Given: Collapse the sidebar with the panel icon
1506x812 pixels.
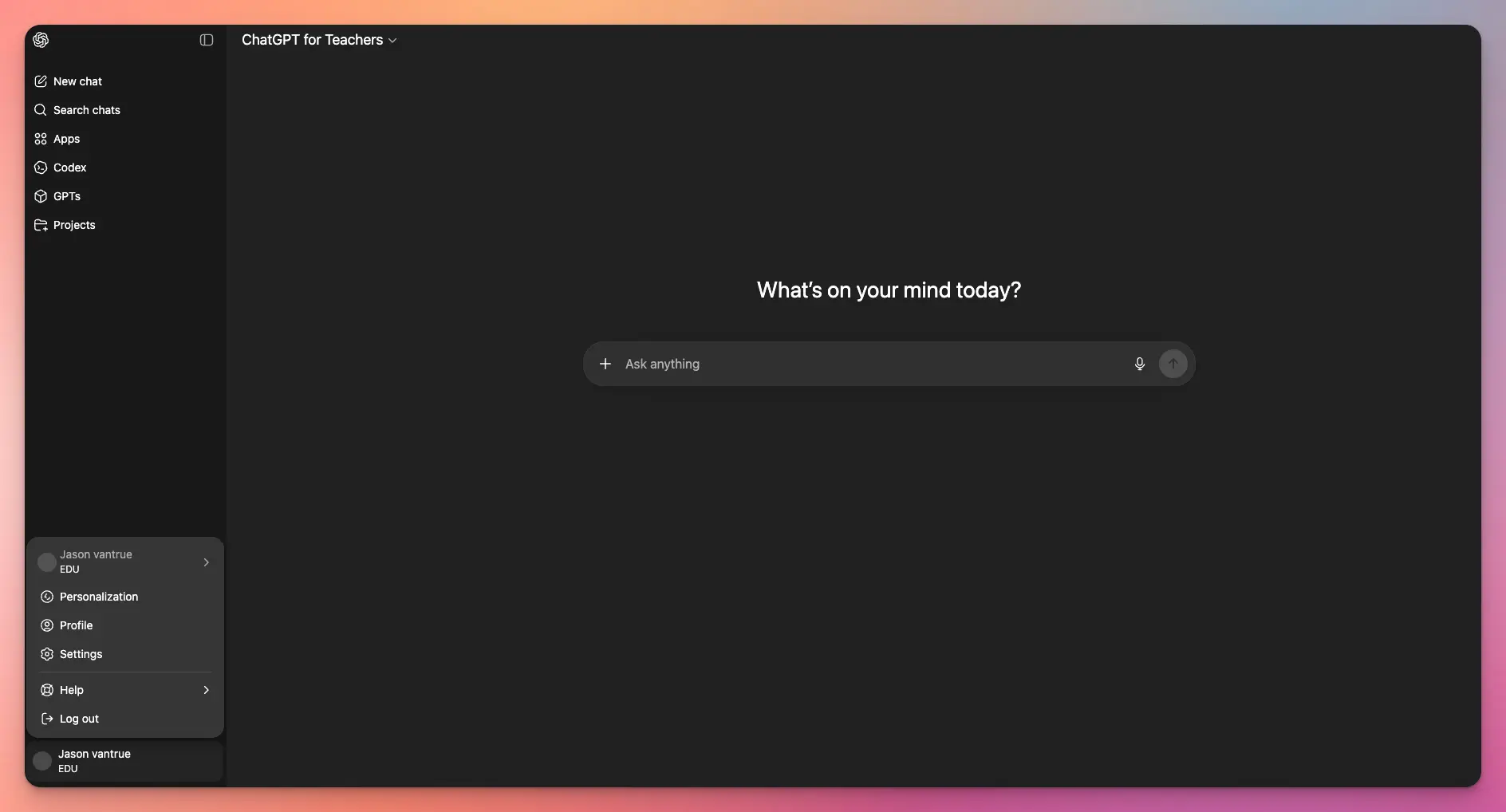Looking at the screenshot, I should [207, 40].
